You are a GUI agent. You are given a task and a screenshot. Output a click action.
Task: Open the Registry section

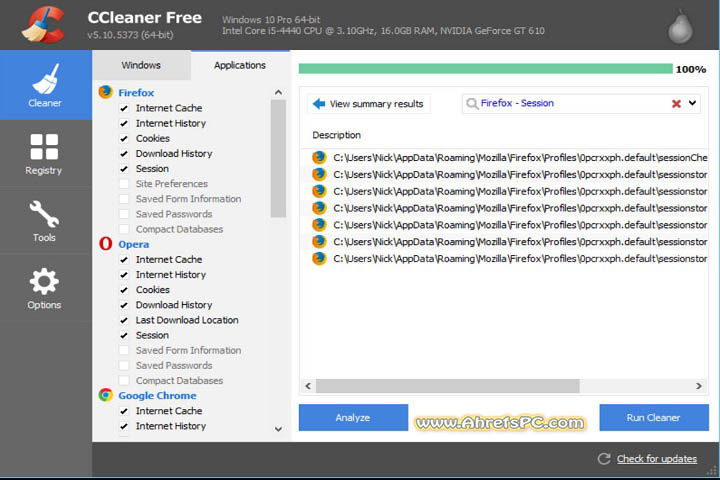(x=45, y=154)
